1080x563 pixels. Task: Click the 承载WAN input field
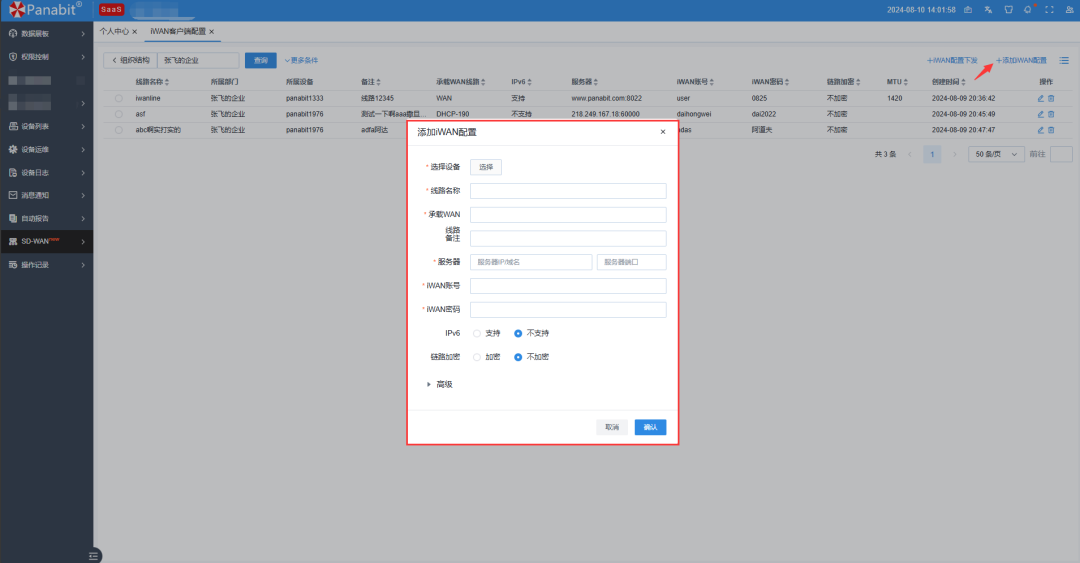(x=568, y=215)
